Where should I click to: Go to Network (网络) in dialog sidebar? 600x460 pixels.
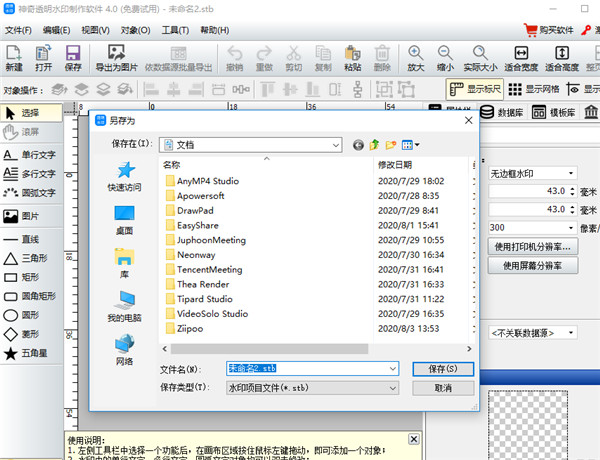tap(125, 350)
